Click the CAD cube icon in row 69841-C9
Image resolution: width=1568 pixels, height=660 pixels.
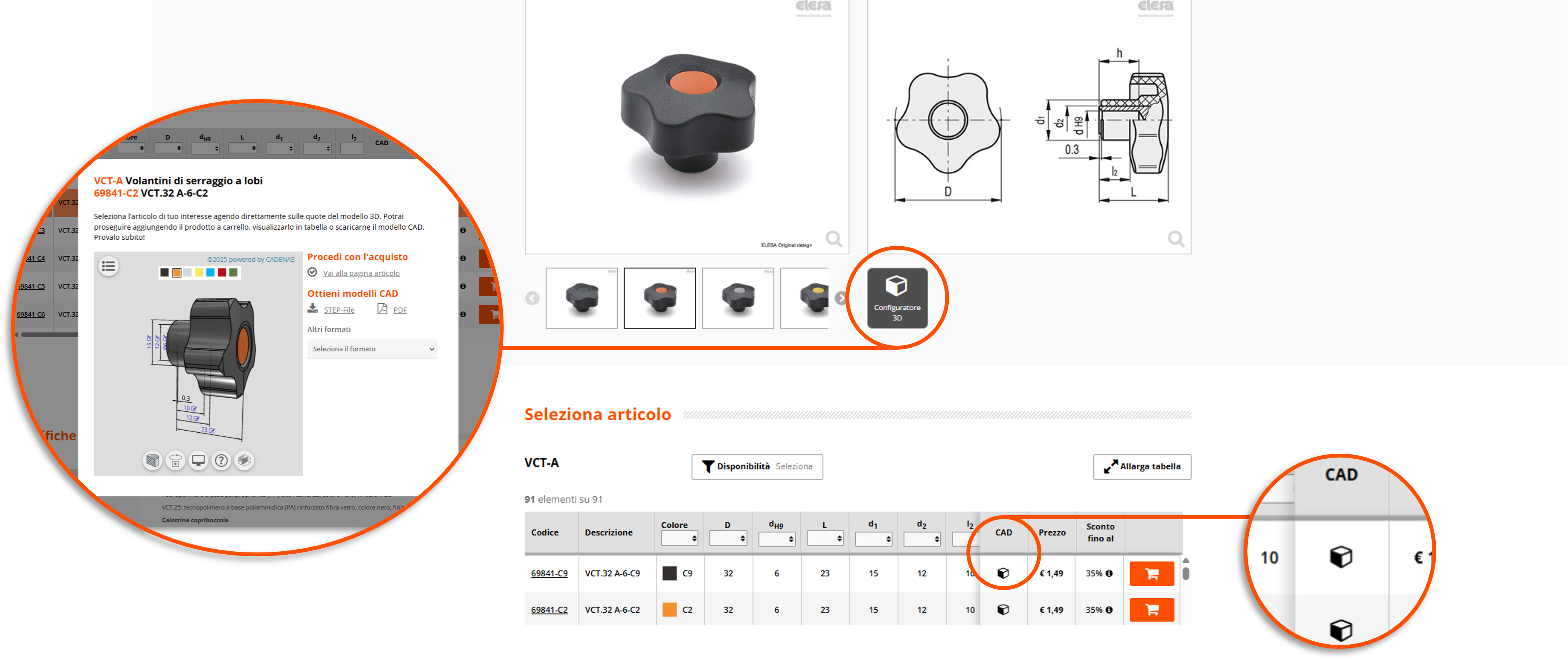[1003, 573]
